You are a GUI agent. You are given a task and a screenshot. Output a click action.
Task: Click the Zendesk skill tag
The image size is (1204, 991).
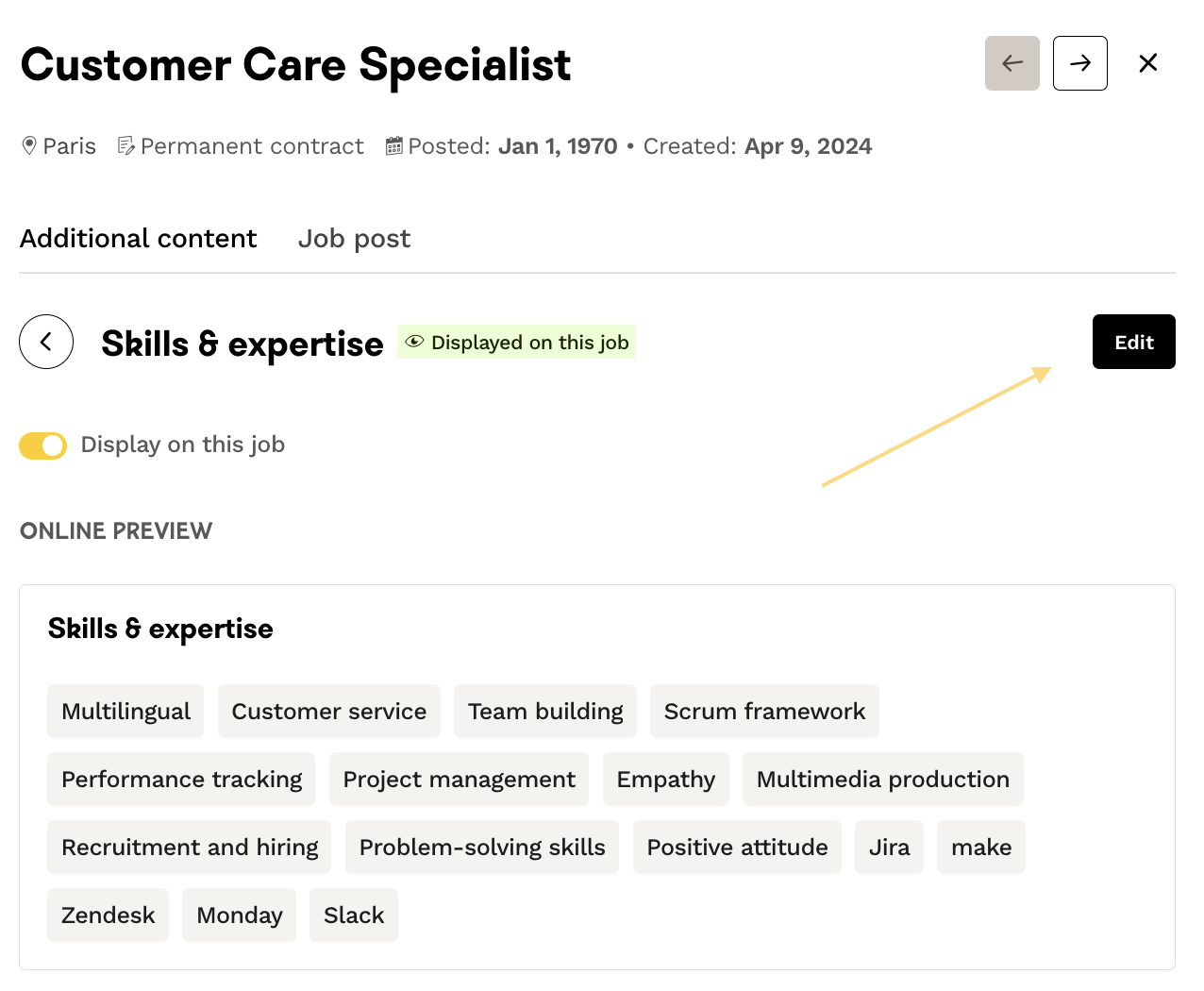click(x=108, y=915)
